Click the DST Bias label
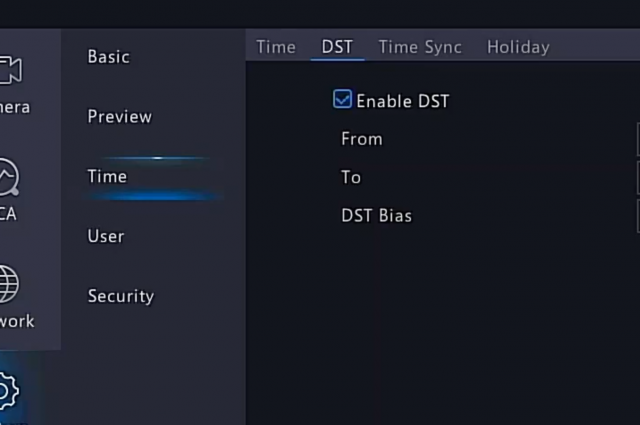 point(376,216)
